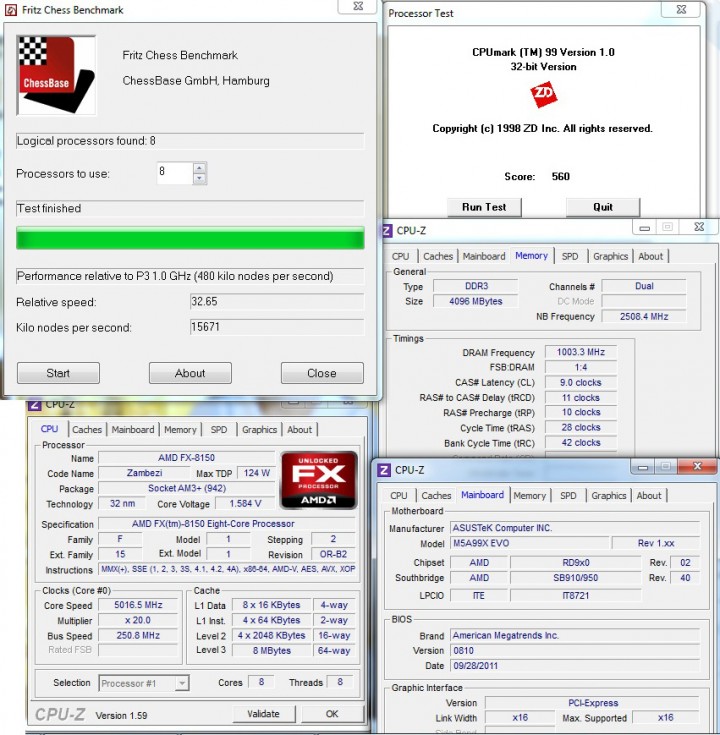Click the BIOS Date value 09/28/2011
The width and height of the screenshot is (720, 735).
[575, 666]
